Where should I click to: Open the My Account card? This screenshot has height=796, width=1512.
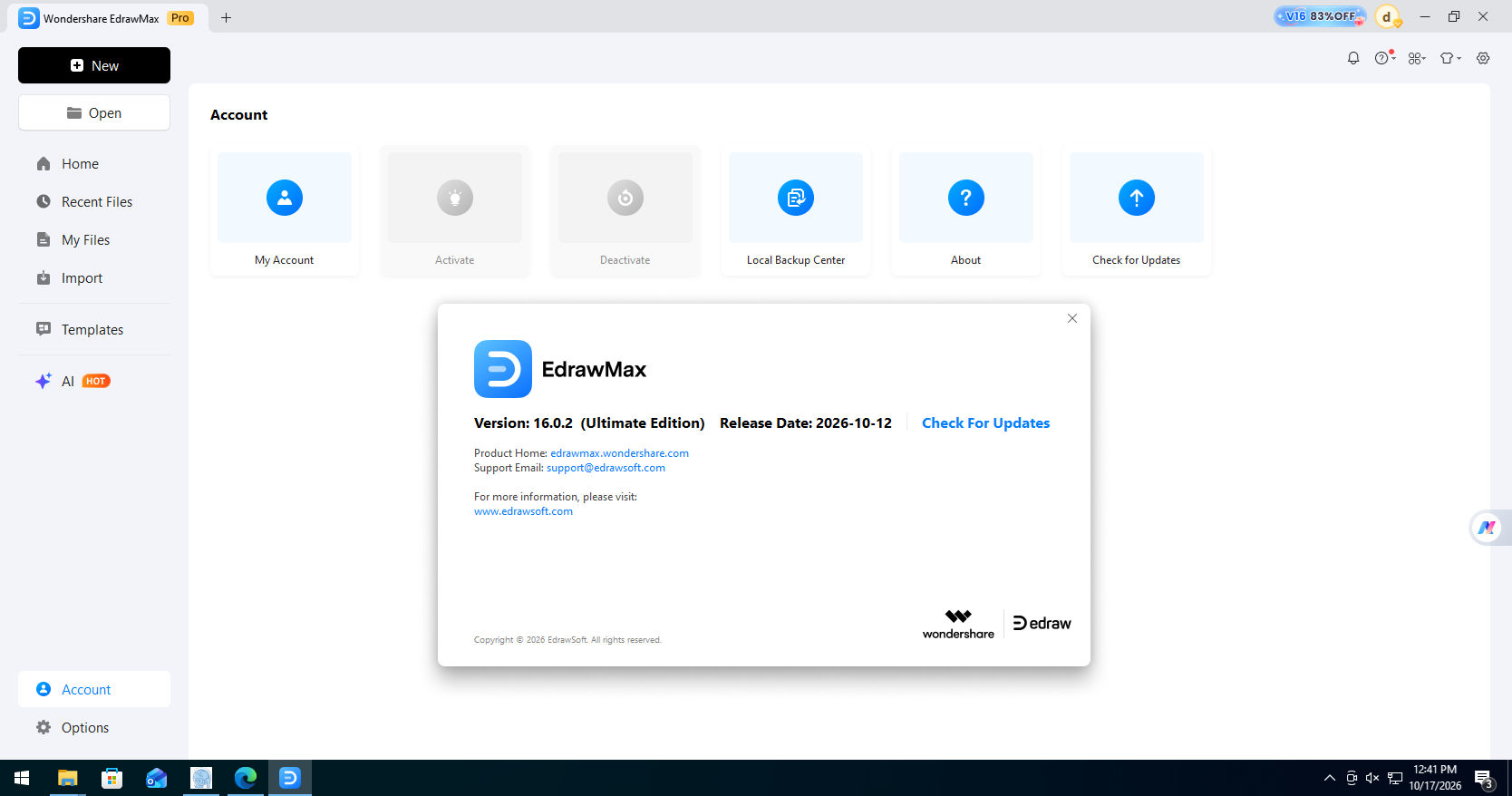(x=285, y=210)
